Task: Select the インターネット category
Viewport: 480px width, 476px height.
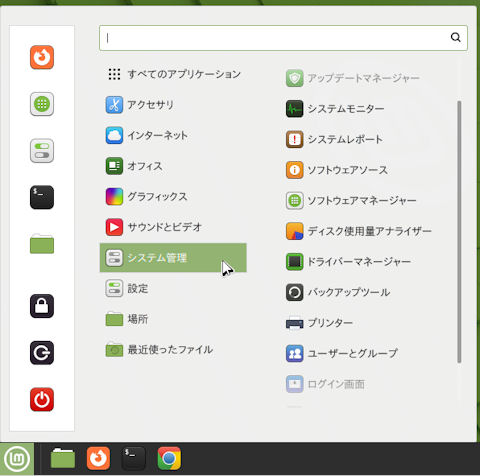Action: point(173,135)
